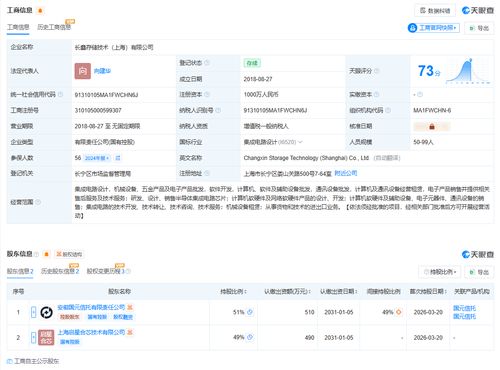500x370 pixels.
Task: Switch to the 历史工商信息 tab
Action: pos(54,27)
